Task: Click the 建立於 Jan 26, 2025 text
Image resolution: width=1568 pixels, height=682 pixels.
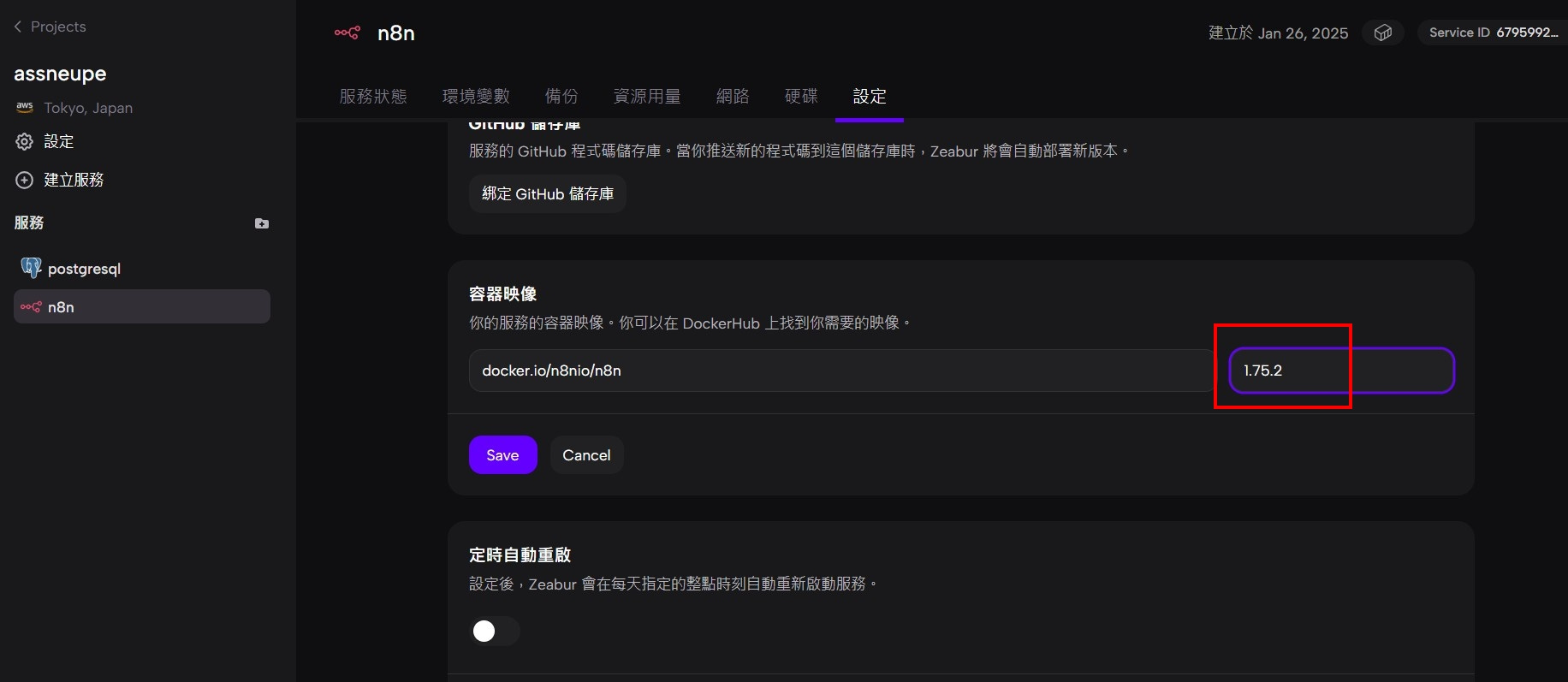Action: (1278, 33)
